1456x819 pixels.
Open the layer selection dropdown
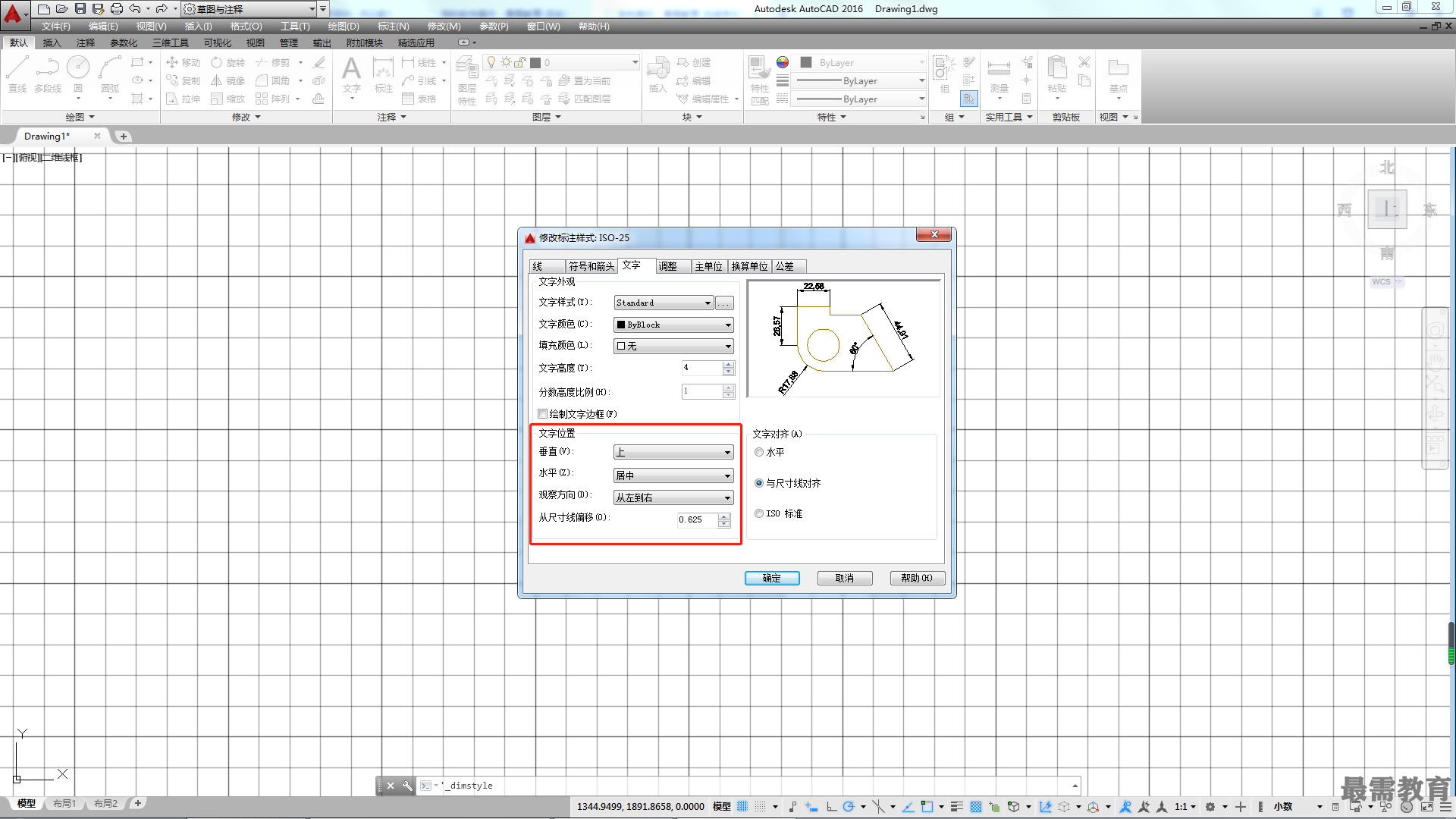[x=562, y=62]
